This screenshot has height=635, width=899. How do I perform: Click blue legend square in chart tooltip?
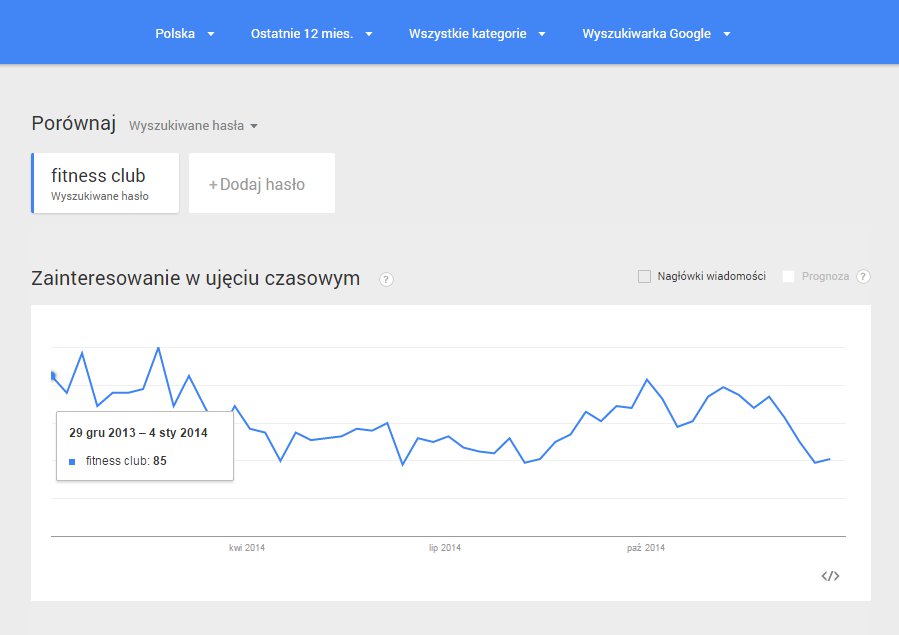(x=72, y=462)
